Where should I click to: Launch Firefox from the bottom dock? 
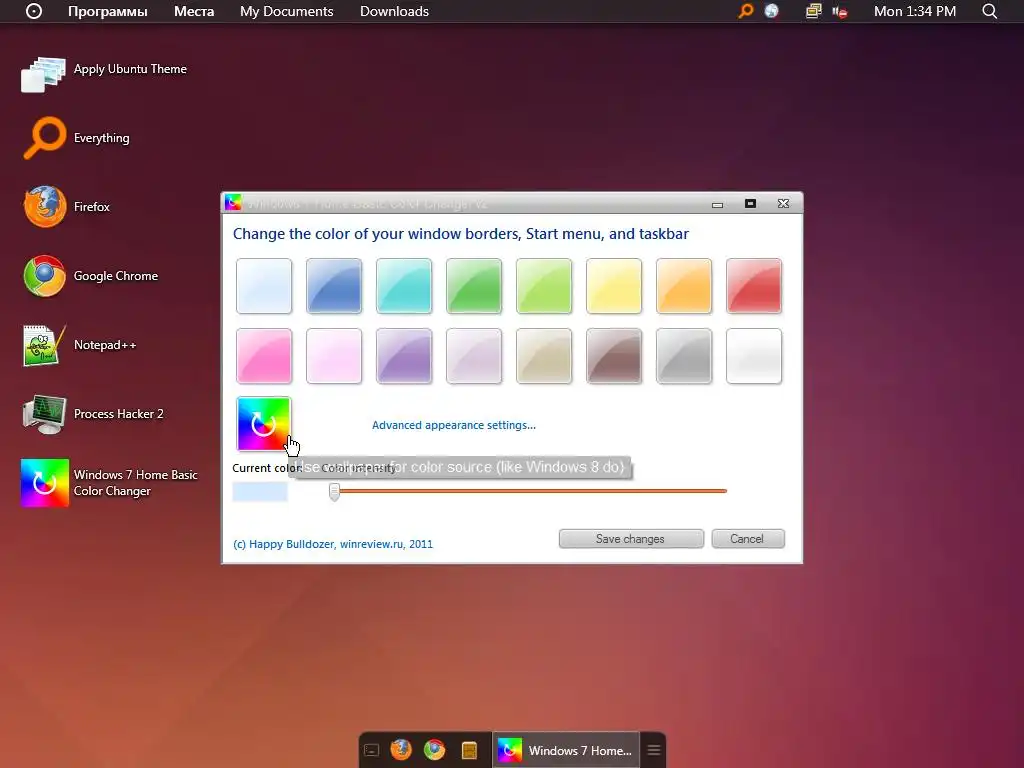[x=401, y=750]
